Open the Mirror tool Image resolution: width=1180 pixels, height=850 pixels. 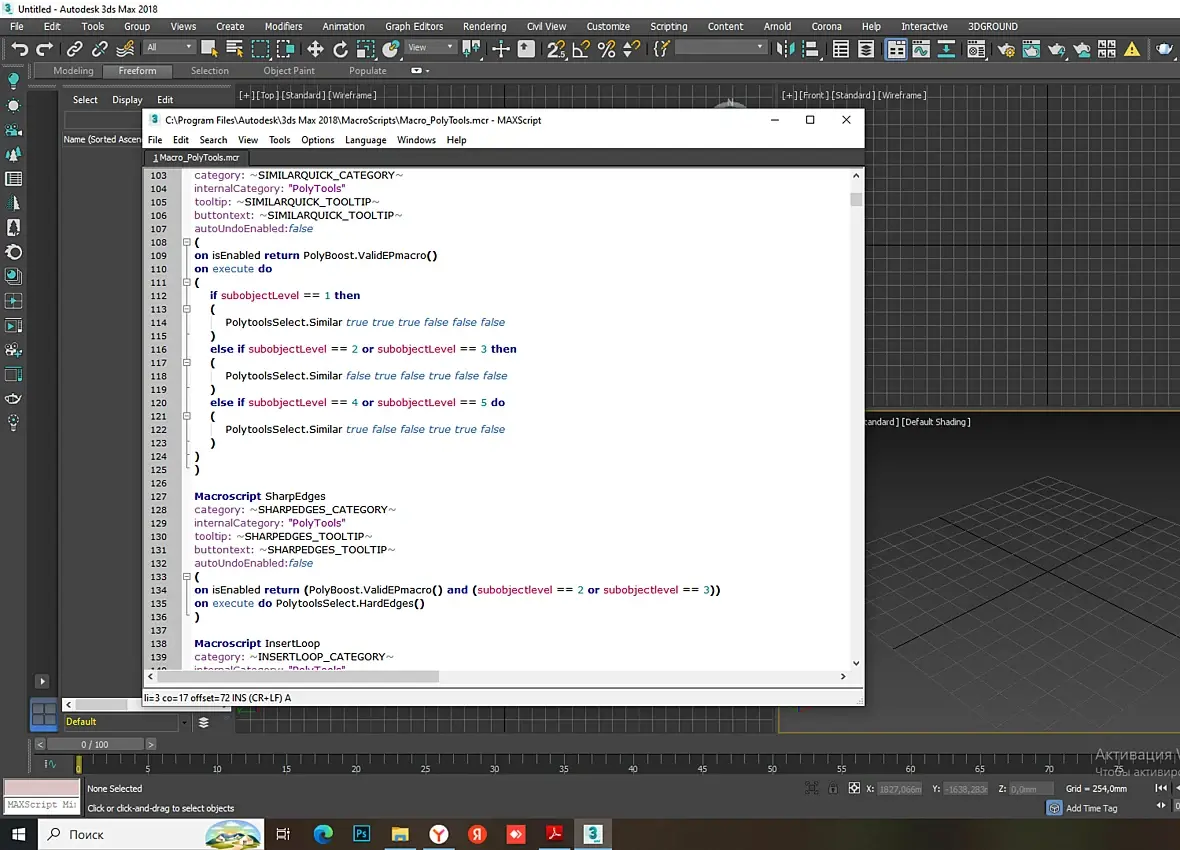pyautogui.click(x=786, y=48)
